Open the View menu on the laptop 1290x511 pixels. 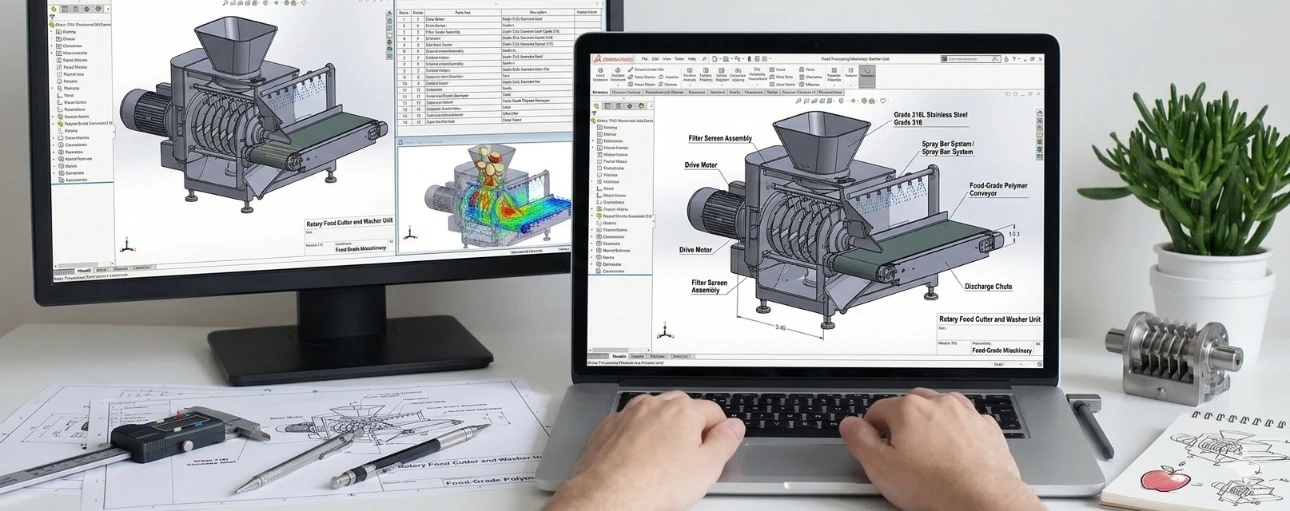666,59
